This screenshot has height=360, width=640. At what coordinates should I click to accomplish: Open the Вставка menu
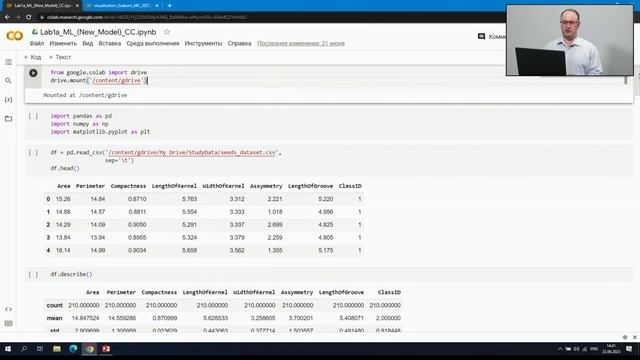click(109, 43)
